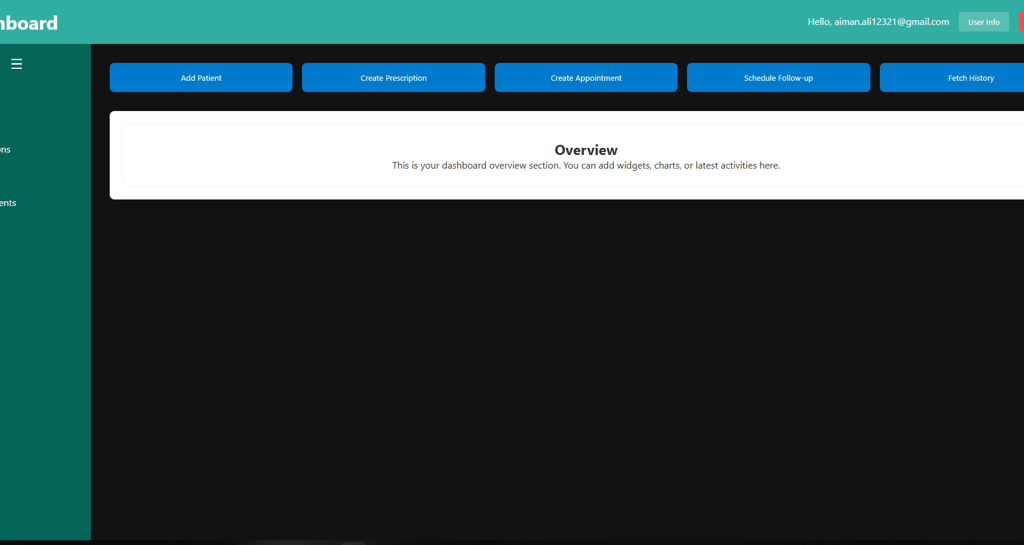Screen dimensions: 1024x545
Task: Select the Create Appointment button
Action: (x=586, y=78)
